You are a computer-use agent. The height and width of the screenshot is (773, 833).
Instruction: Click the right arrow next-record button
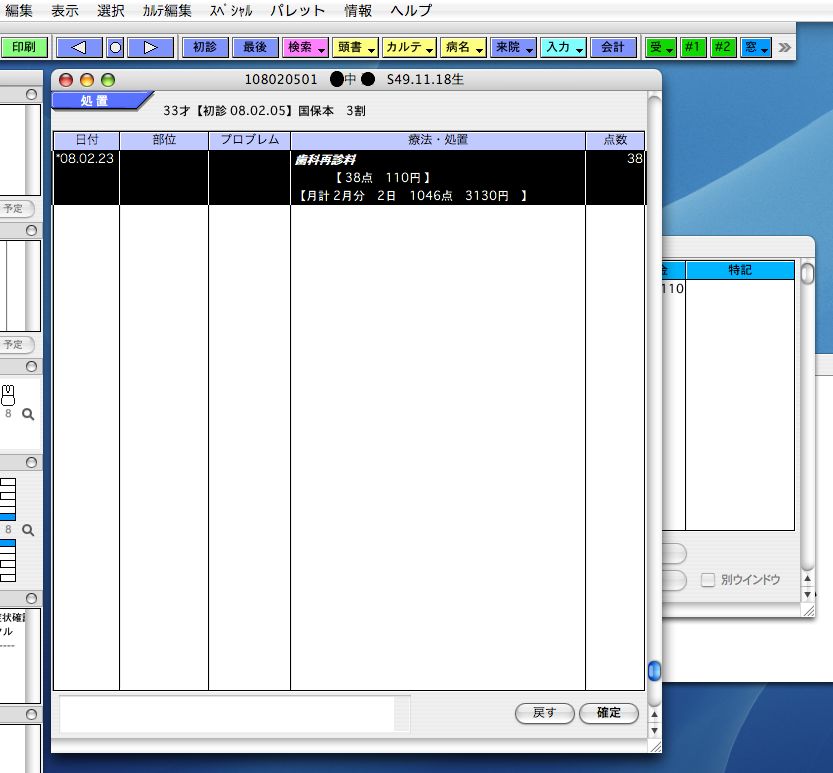click(150, 47)
